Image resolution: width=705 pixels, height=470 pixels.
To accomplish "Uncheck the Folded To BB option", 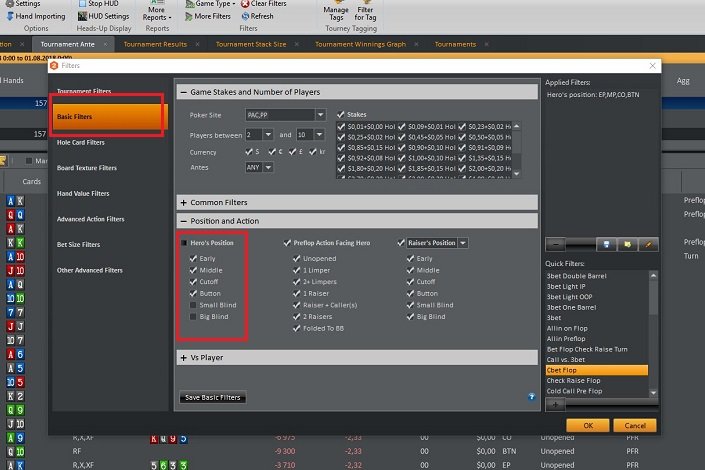I will point(297,328).
